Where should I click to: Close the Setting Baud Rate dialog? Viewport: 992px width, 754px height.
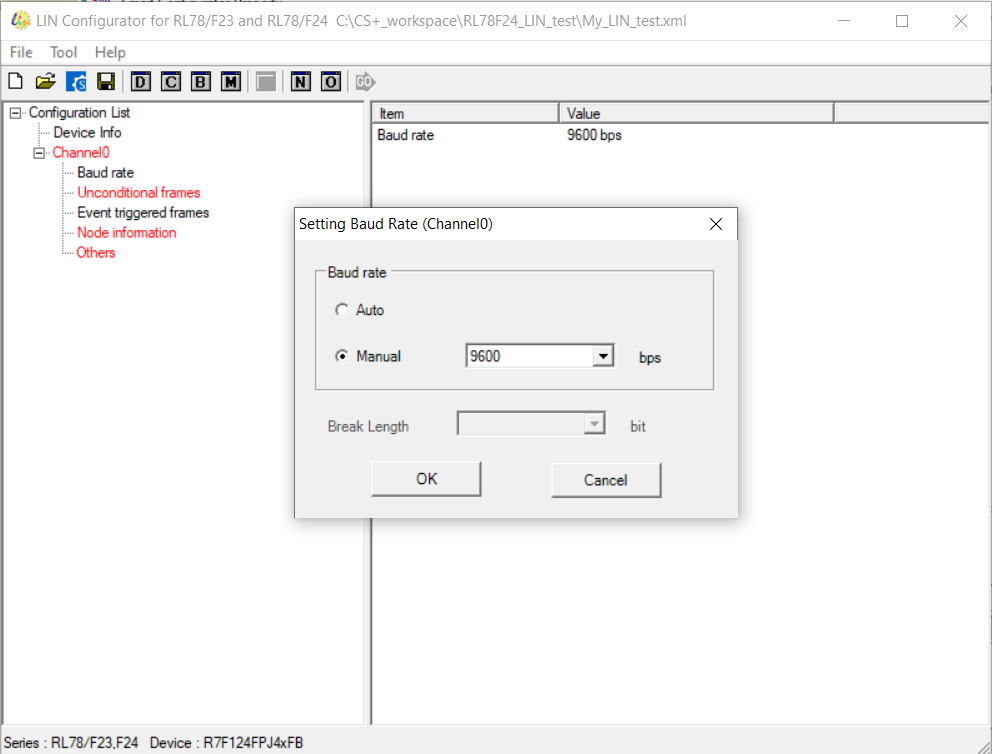(x=716, y=224)
